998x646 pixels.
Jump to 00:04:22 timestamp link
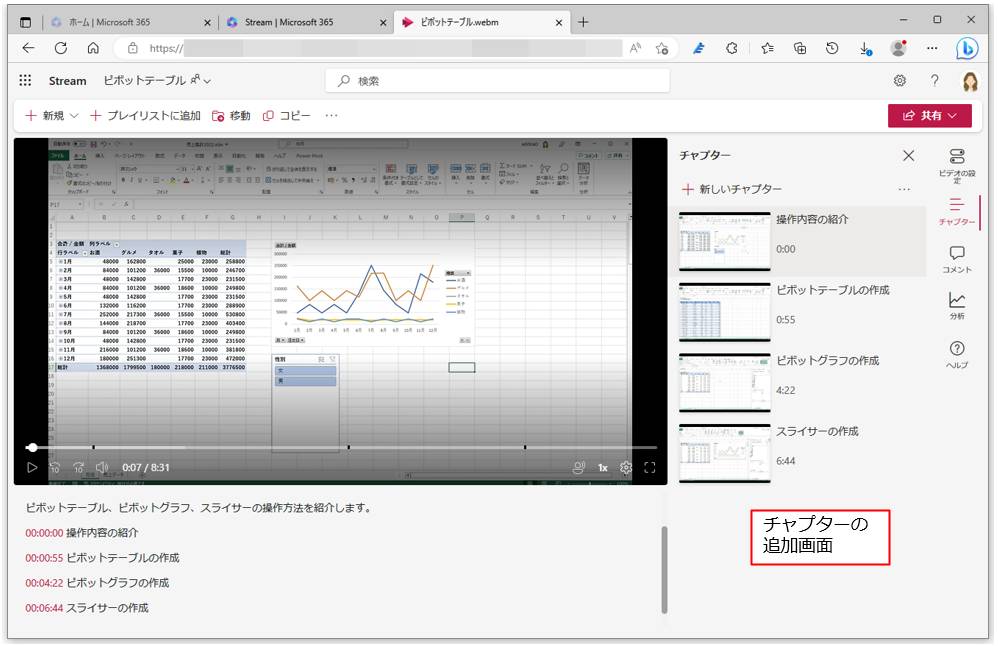[44, 582]
